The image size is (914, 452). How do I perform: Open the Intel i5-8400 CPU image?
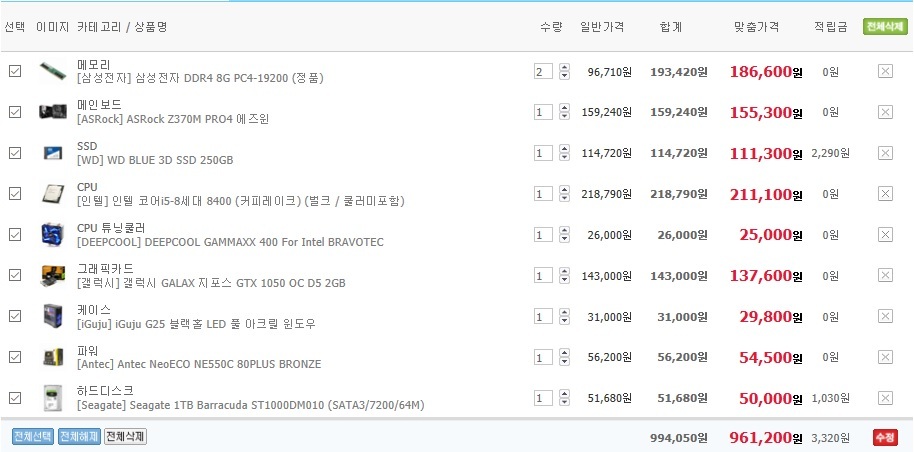53,194
